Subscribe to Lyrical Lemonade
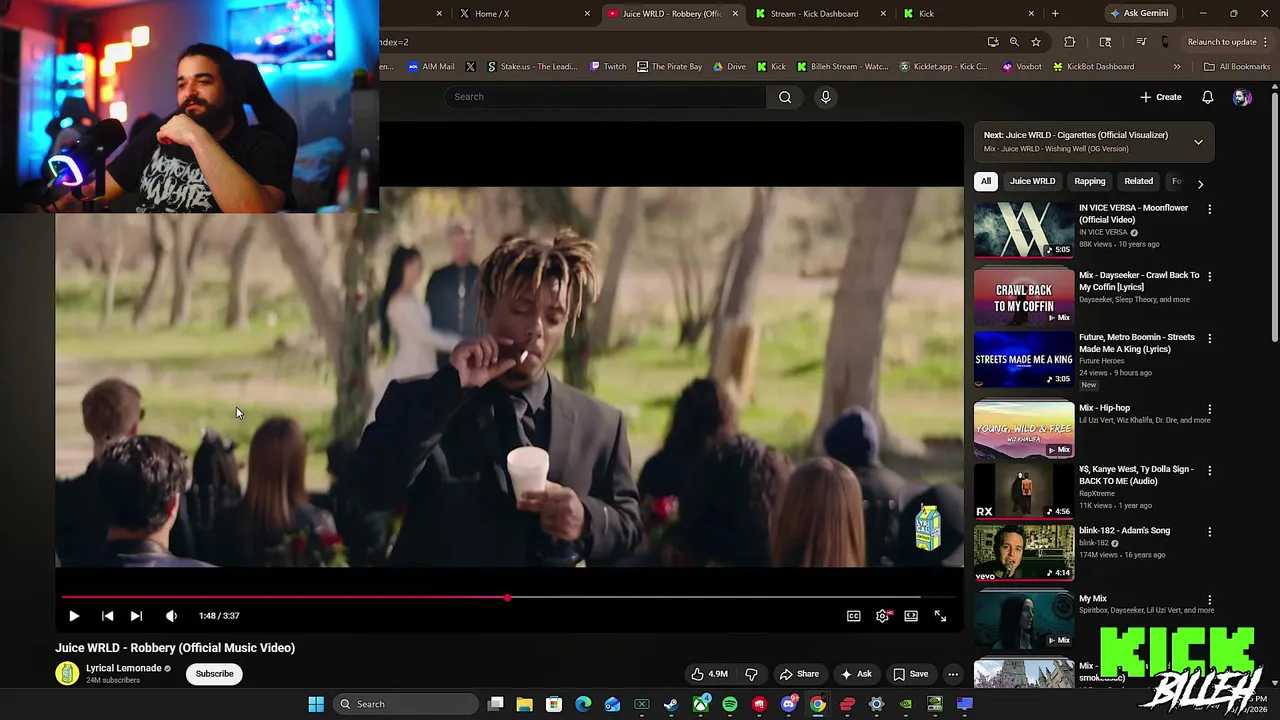1280x720 pixels. pyautogui.click(x=214, y=674)
